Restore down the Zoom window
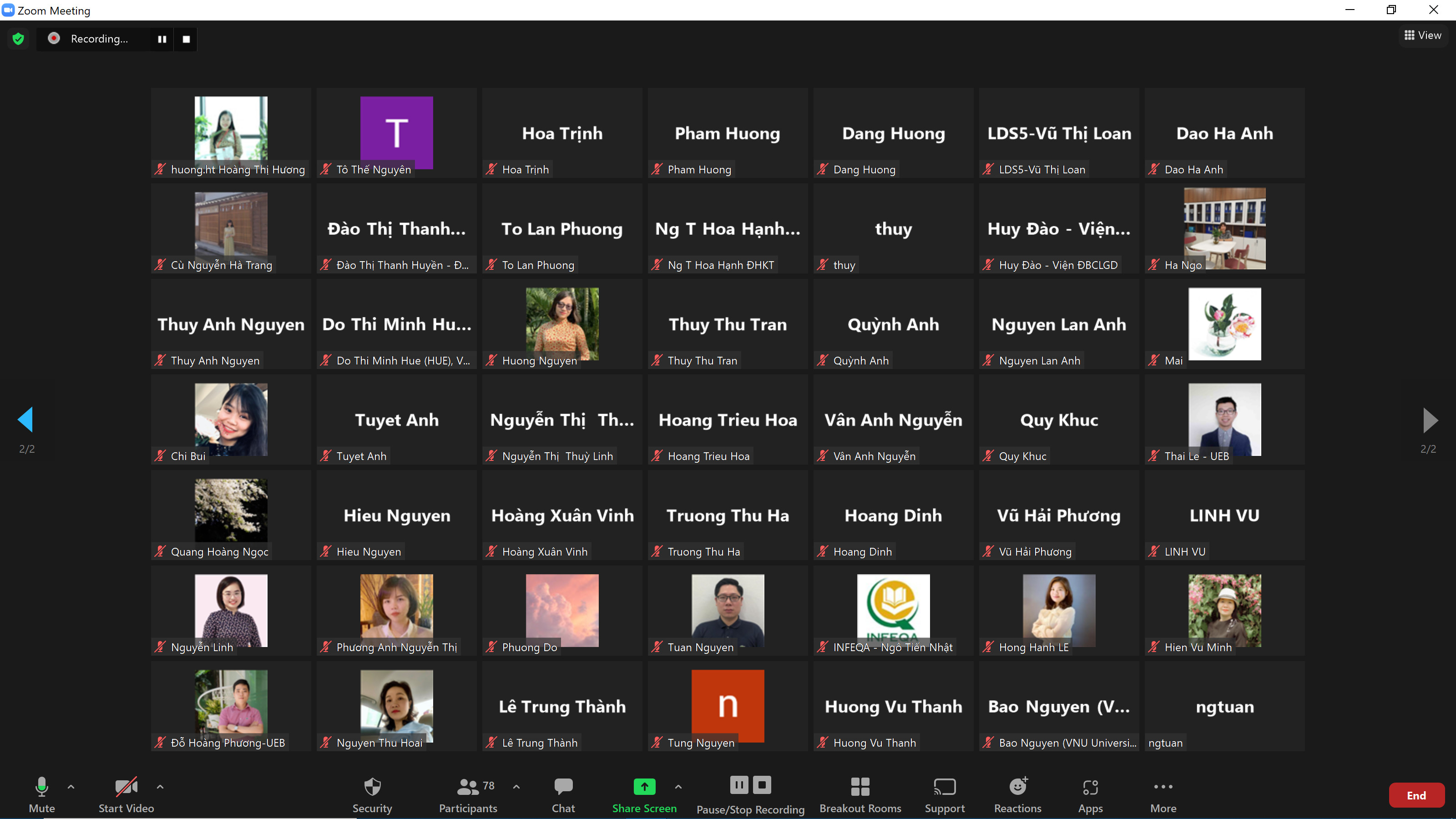The image size is (1456, 819). [1391, 10]
